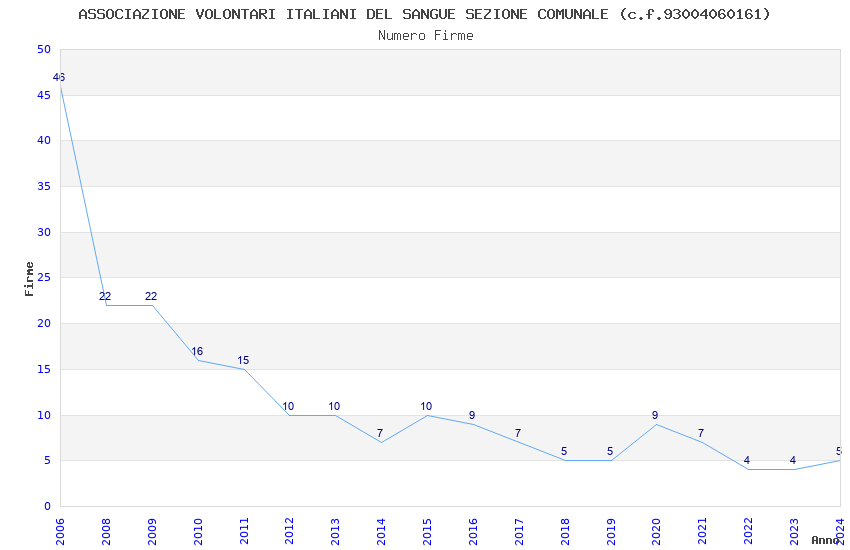
Task: Select y-axis tick label 35
Action: [x=44, y=186]
